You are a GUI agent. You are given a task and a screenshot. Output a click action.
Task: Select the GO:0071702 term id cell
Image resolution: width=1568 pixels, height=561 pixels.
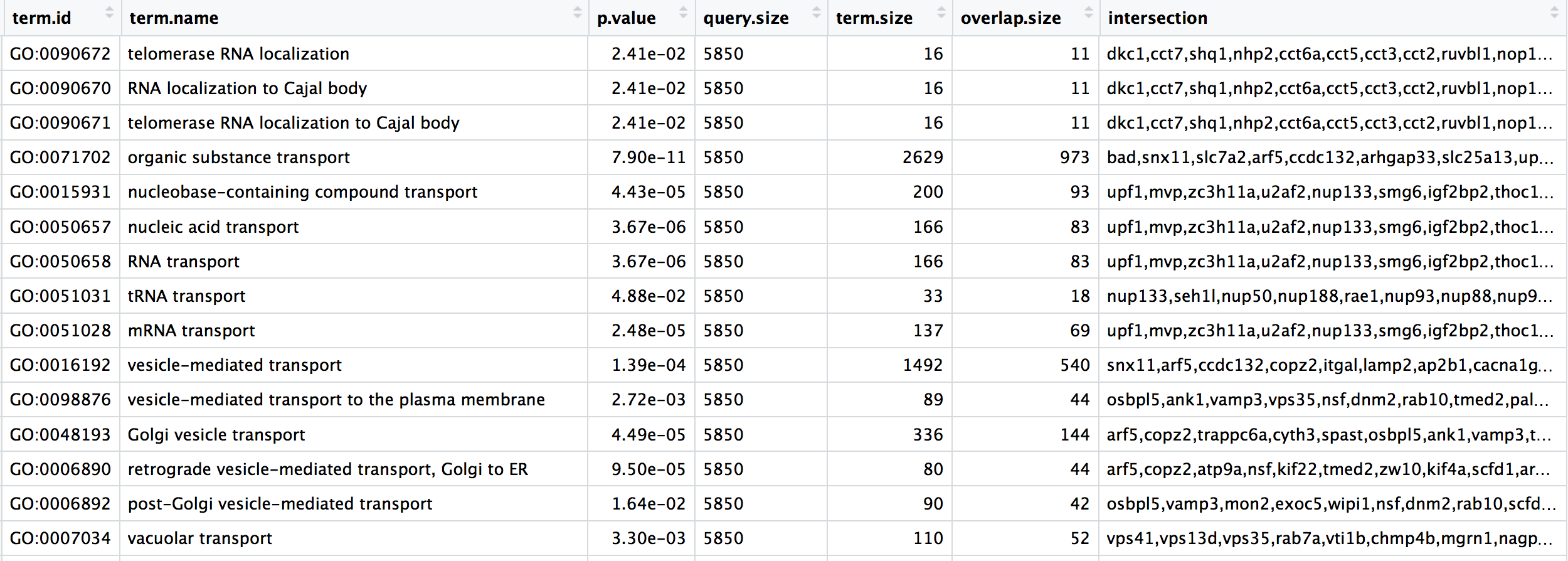60,158
